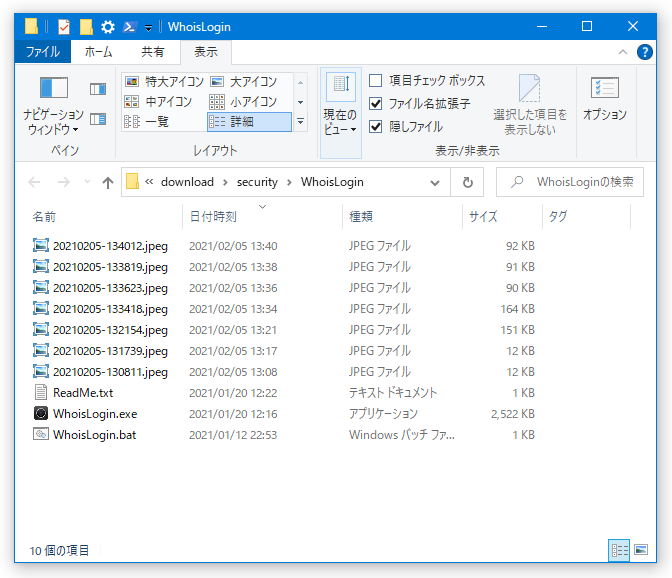This screenshot has width=672, height=578.
Task: Click the PowerShell quick access icon
Action: [129, 27]
